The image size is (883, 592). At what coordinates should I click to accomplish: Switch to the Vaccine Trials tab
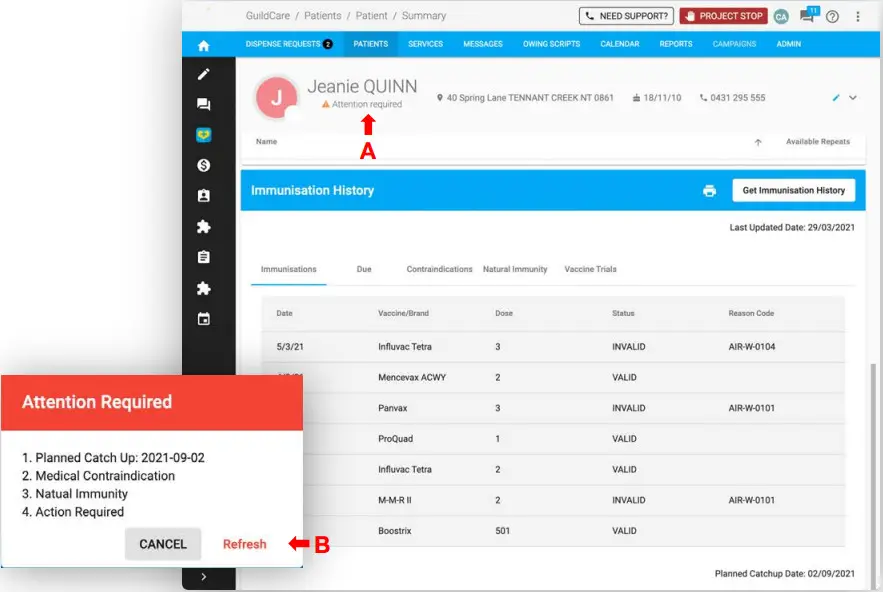coord(590,269)
